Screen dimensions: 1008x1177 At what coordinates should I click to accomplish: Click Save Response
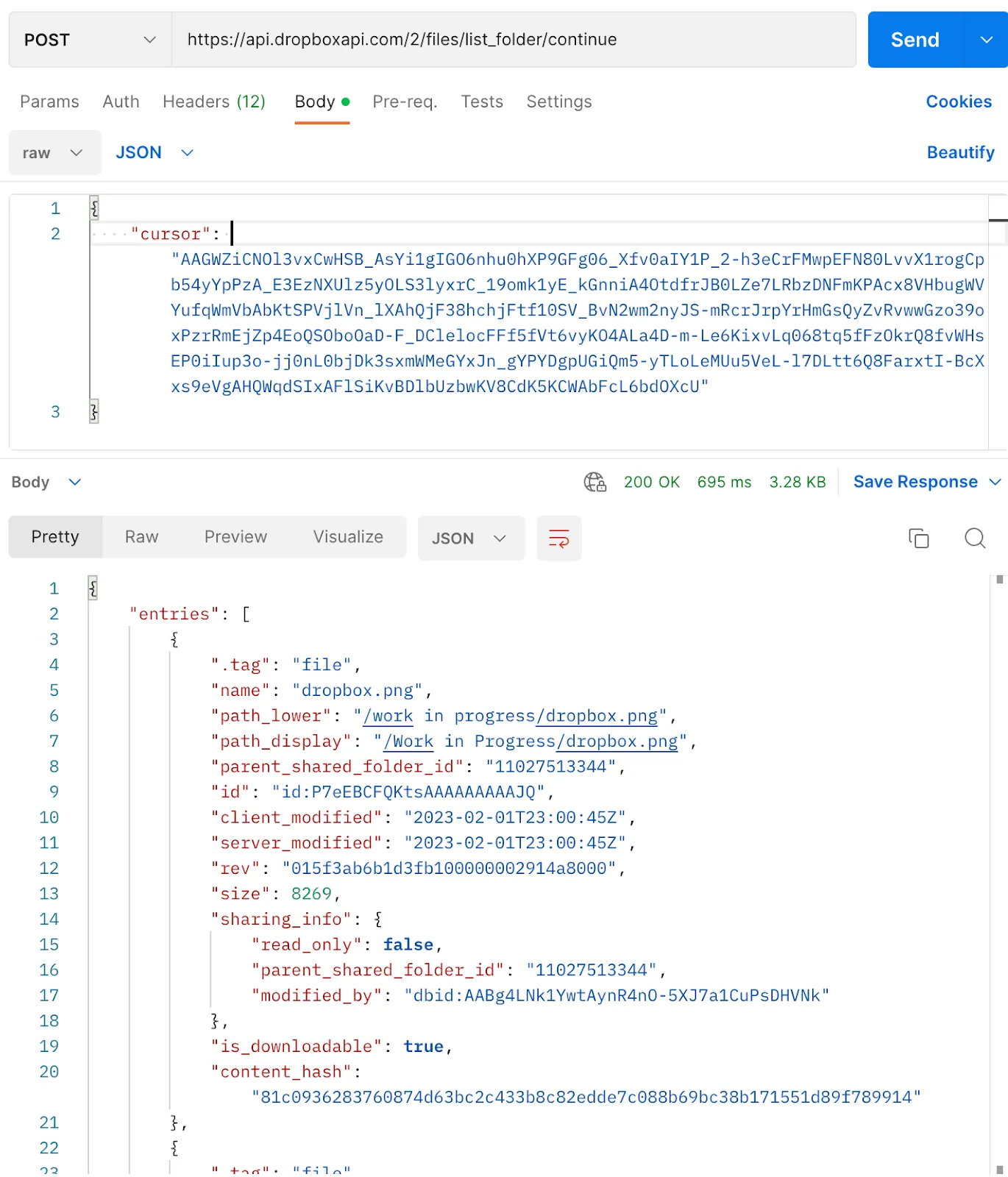tap(915, 482)
